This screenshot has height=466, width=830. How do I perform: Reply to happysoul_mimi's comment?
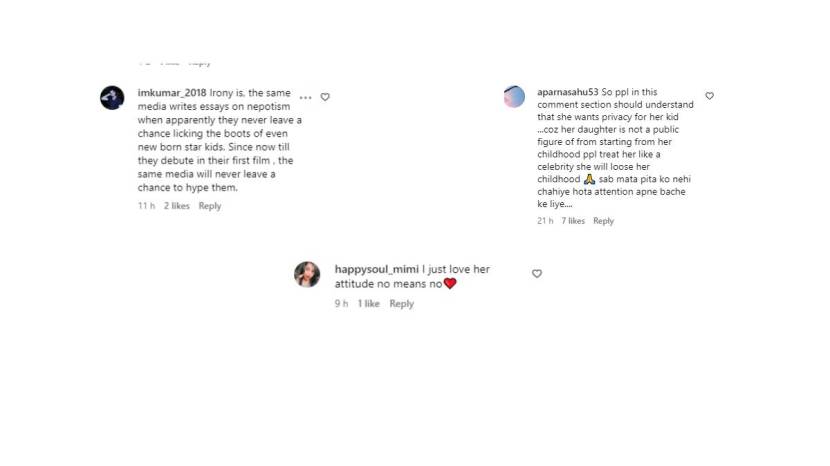[x=401, y=304]
